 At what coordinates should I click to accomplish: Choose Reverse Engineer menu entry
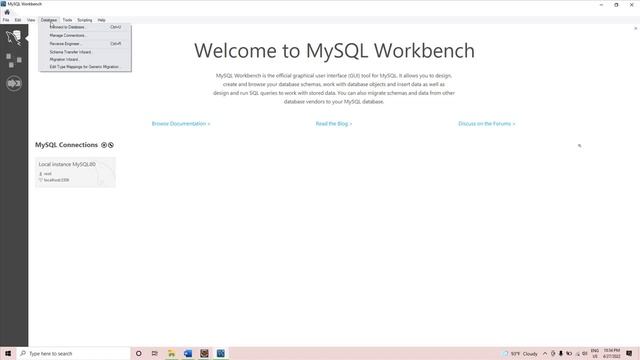[85, 44]
